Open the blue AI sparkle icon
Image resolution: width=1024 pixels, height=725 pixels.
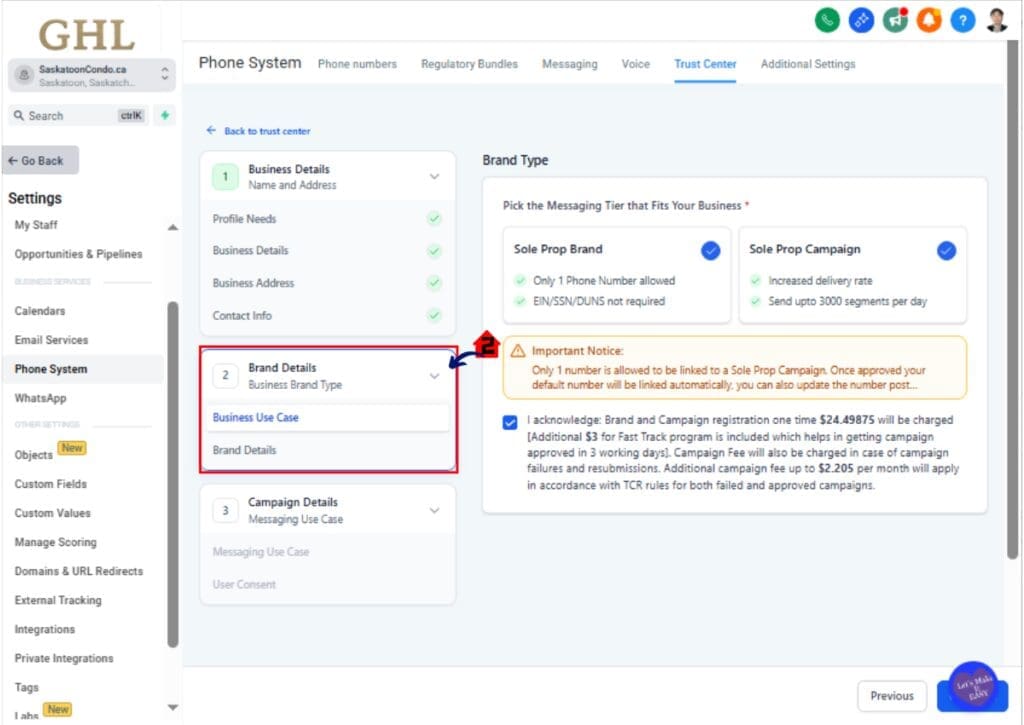(x=861, y=19)
